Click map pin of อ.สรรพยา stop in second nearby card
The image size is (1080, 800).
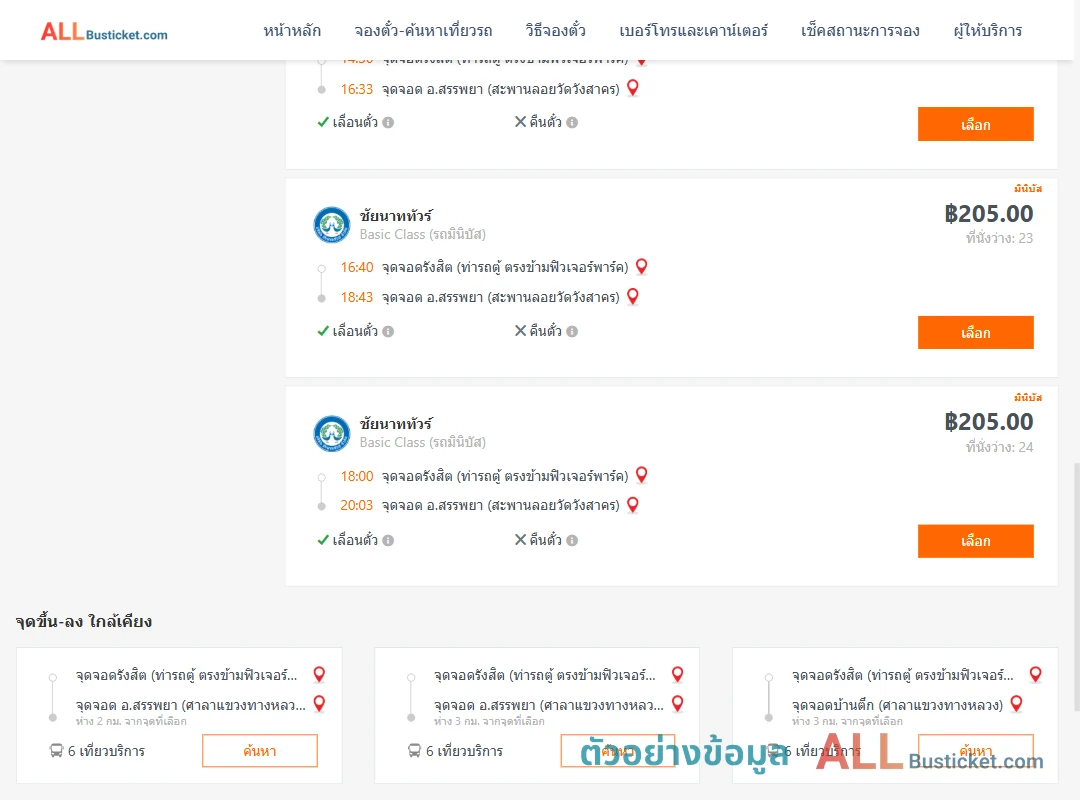[x=677, y=704]
